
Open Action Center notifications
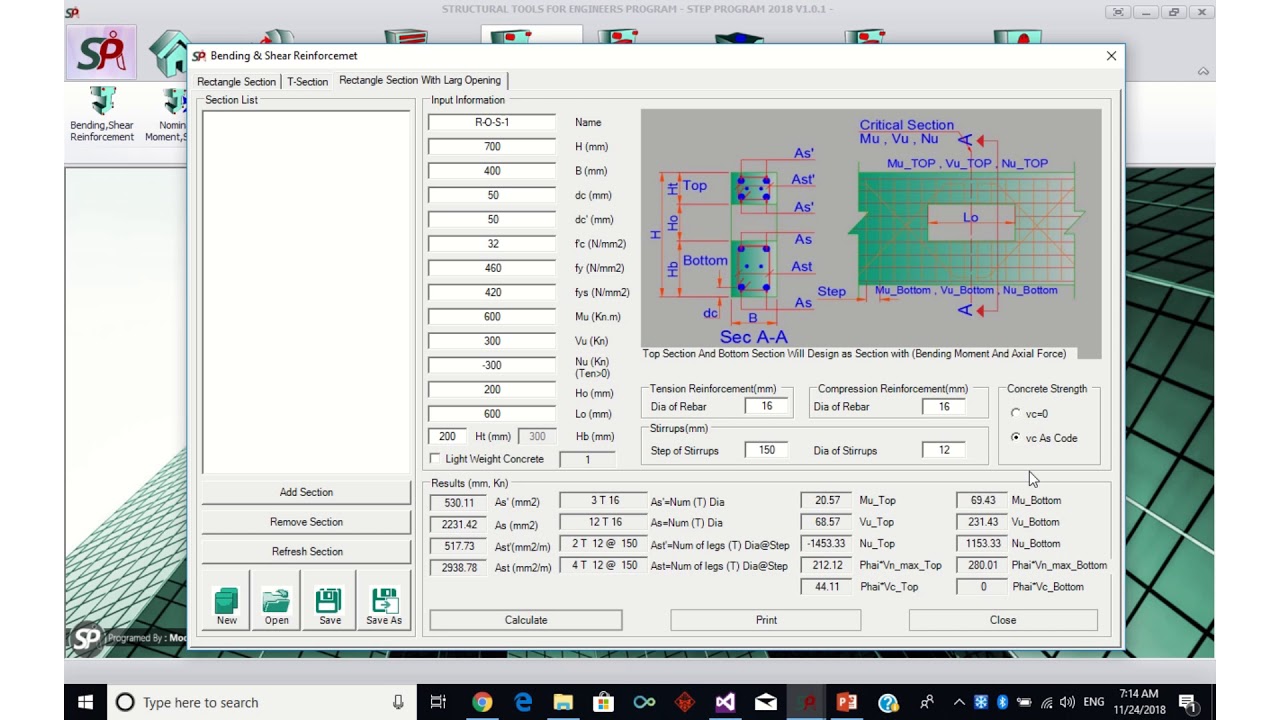[x=1187, y=702]
